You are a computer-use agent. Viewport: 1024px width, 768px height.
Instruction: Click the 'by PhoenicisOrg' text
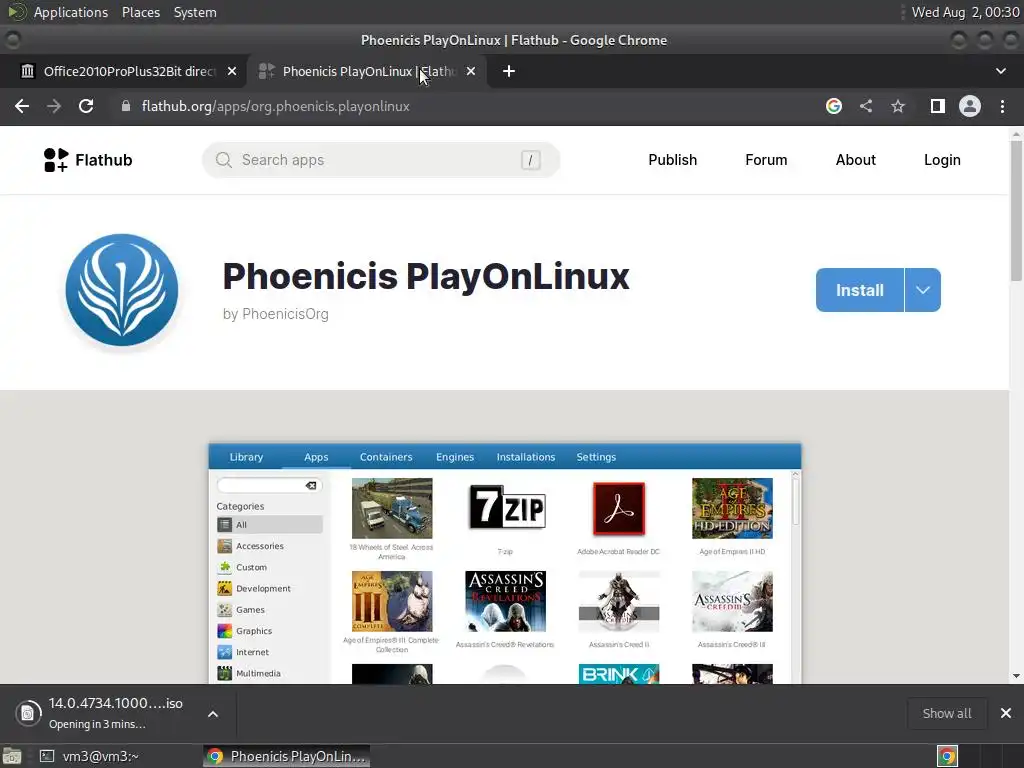[x=276, y=314]
